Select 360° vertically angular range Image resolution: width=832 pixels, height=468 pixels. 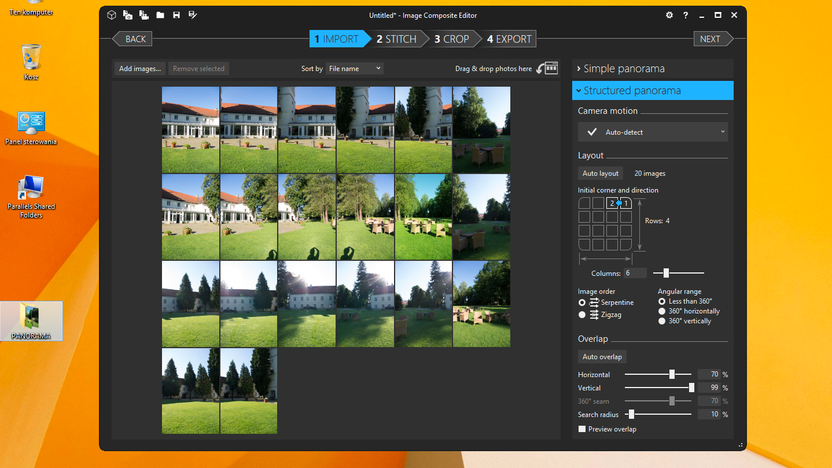662,321
